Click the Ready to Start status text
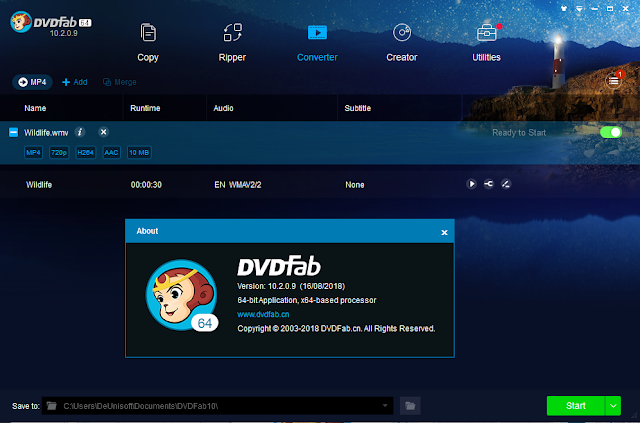 coord(519,133)
